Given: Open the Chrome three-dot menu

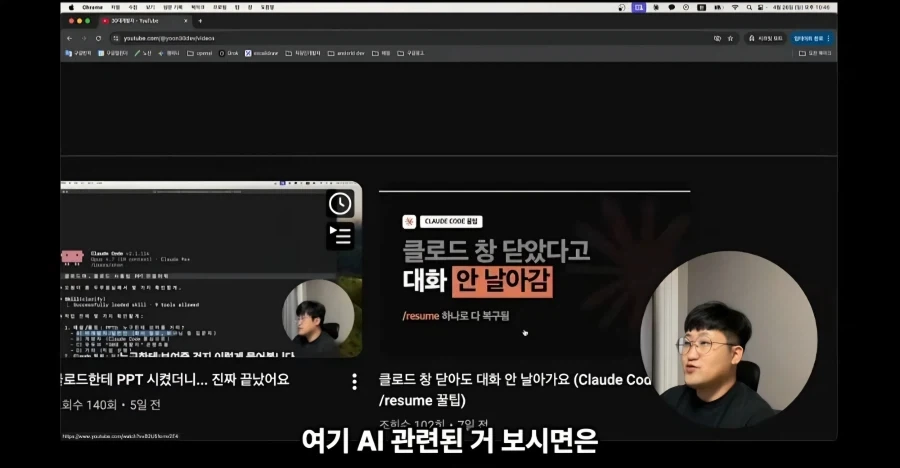Looking at the screenshot, I should coord(828,38).
